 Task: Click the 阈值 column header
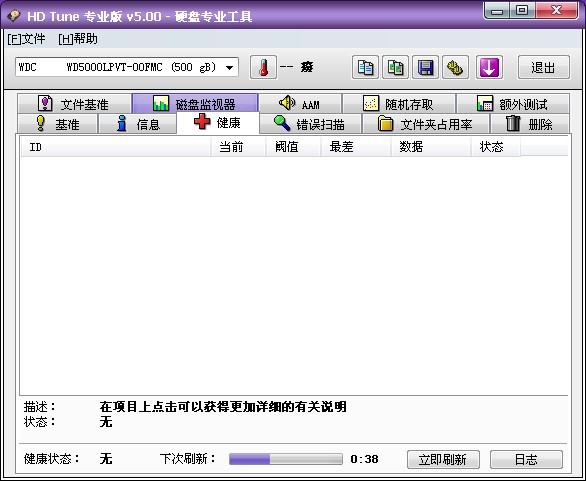293,147
